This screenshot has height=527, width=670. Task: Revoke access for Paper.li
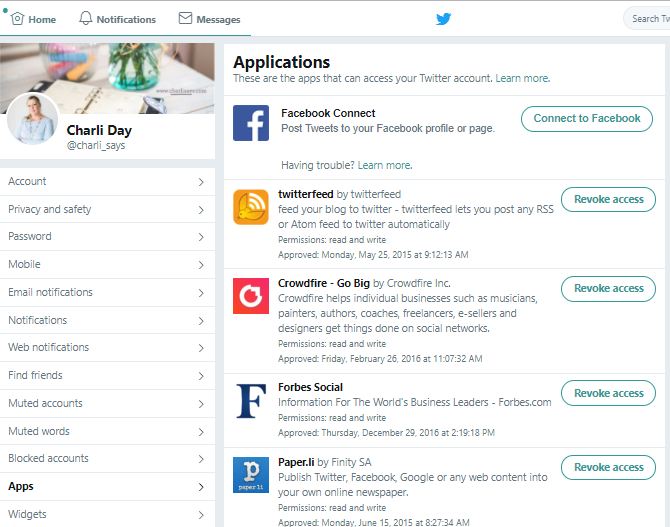pos(608,467)
